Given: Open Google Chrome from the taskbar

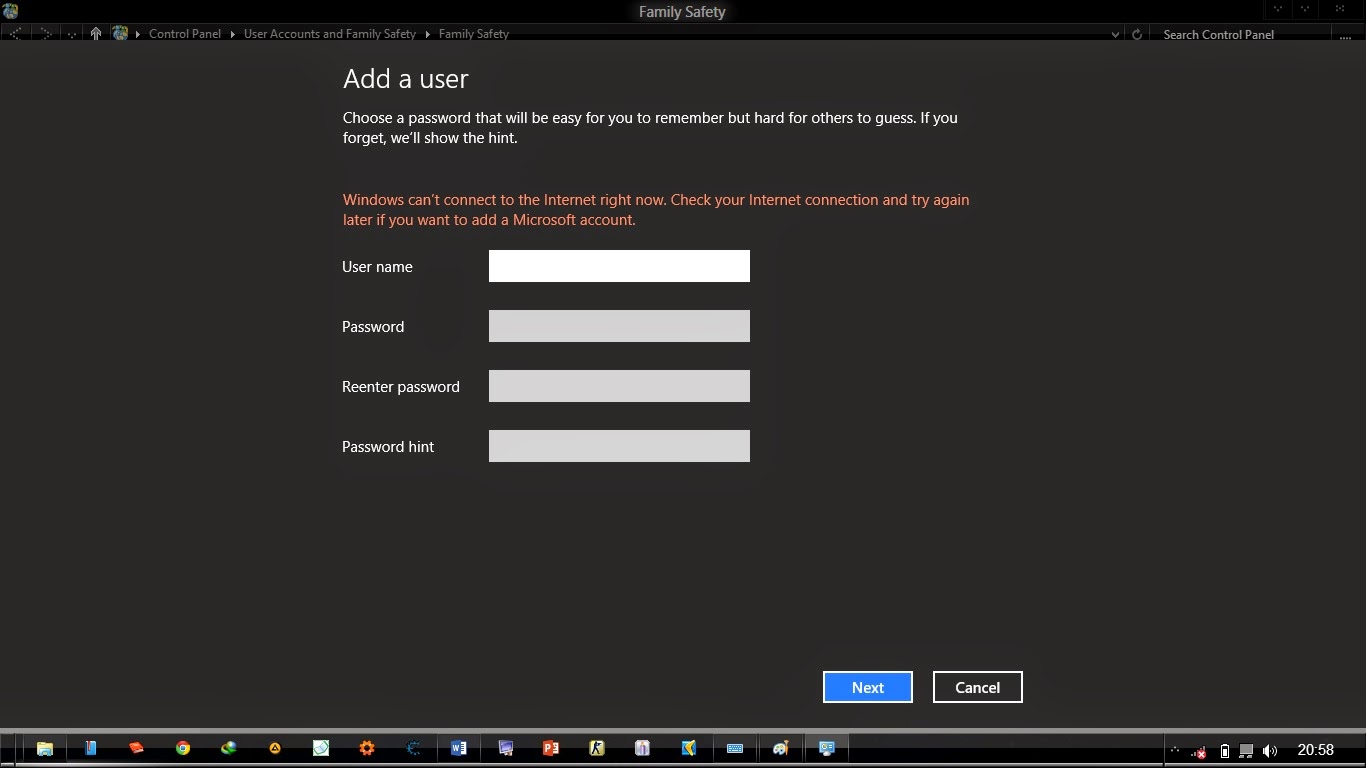Looking at the screenshot, I should click(183, 748).
